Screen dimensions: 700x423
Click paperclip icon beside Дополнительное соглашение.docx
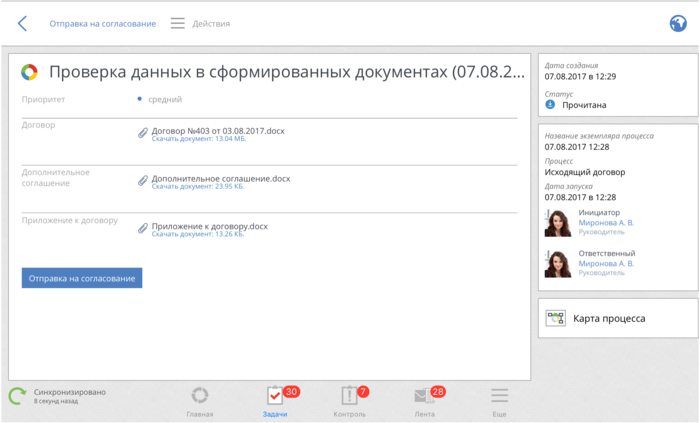click(x=143, y=180)
